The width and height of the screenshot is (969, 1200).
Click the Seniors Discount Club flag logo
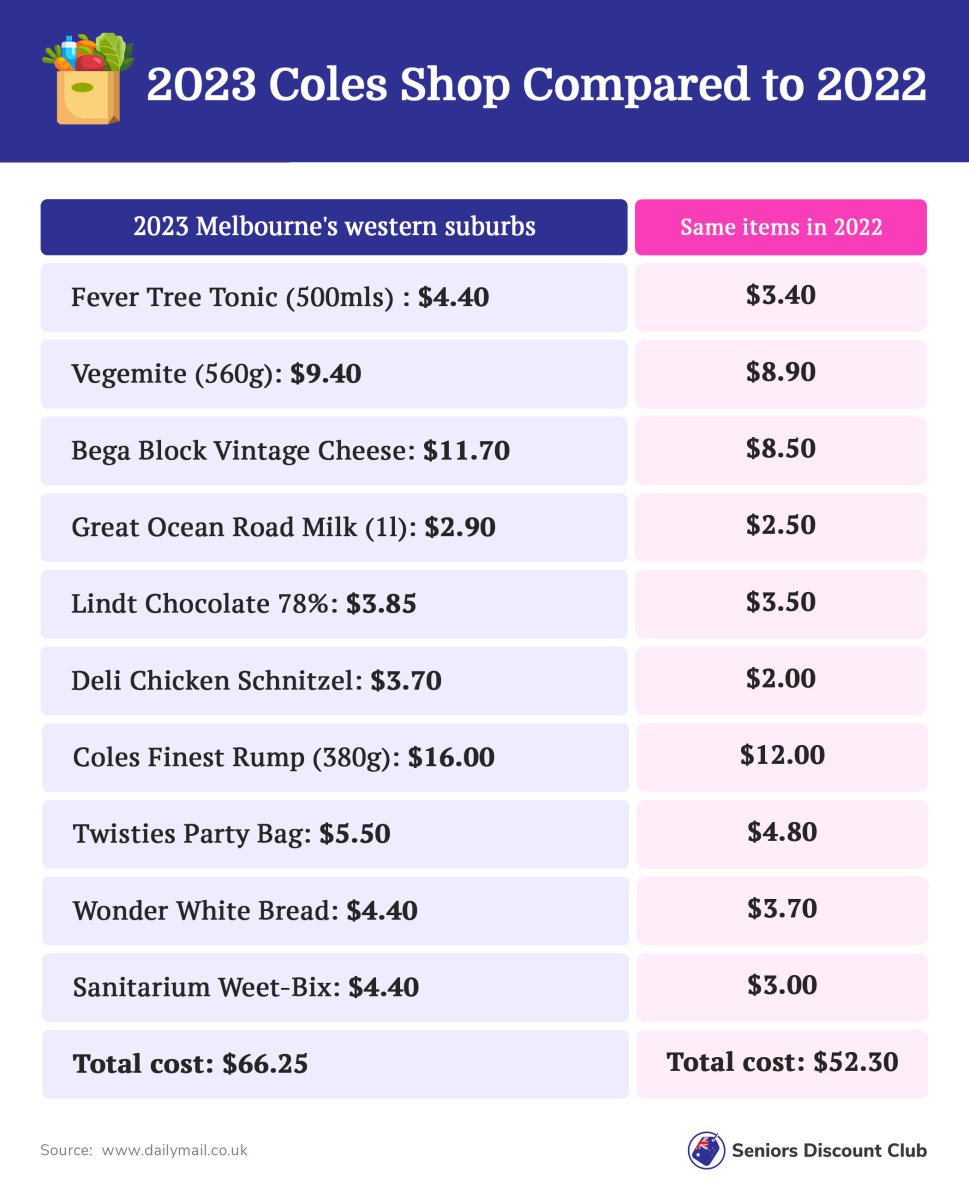coord(706,1150)
